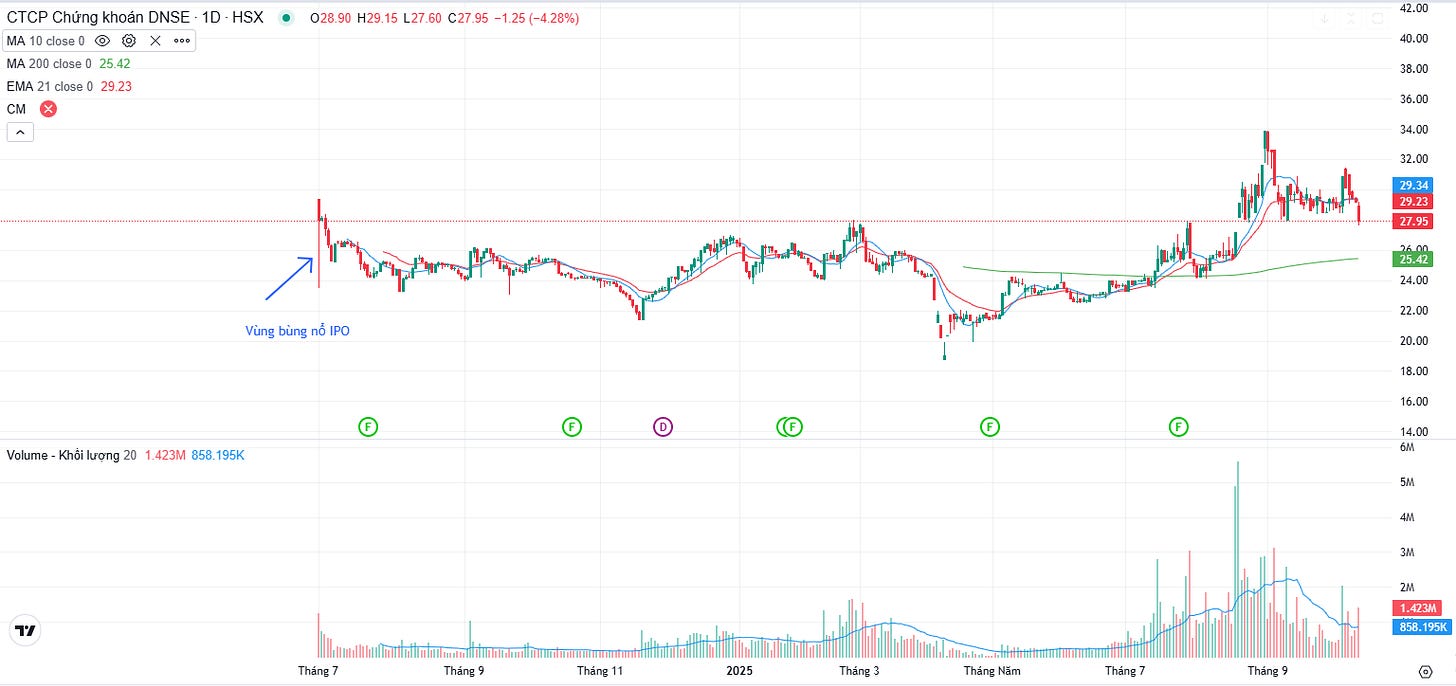The image size is (1456, 686).
Task: Click the Tháng Năm time axis label
Action: tap(993, 670)
